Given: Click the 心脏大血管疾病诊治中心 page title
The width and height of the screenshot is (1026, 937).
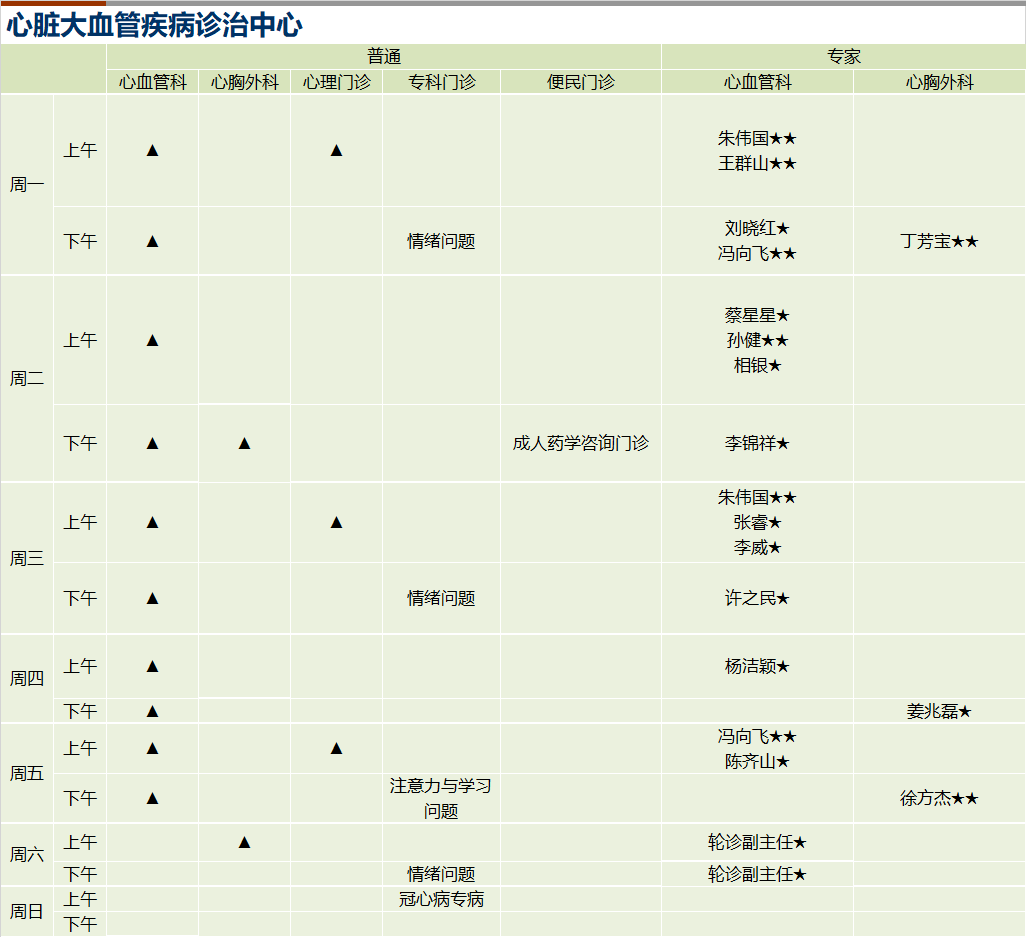Looking at the screenshot, I should click(154, 26).
